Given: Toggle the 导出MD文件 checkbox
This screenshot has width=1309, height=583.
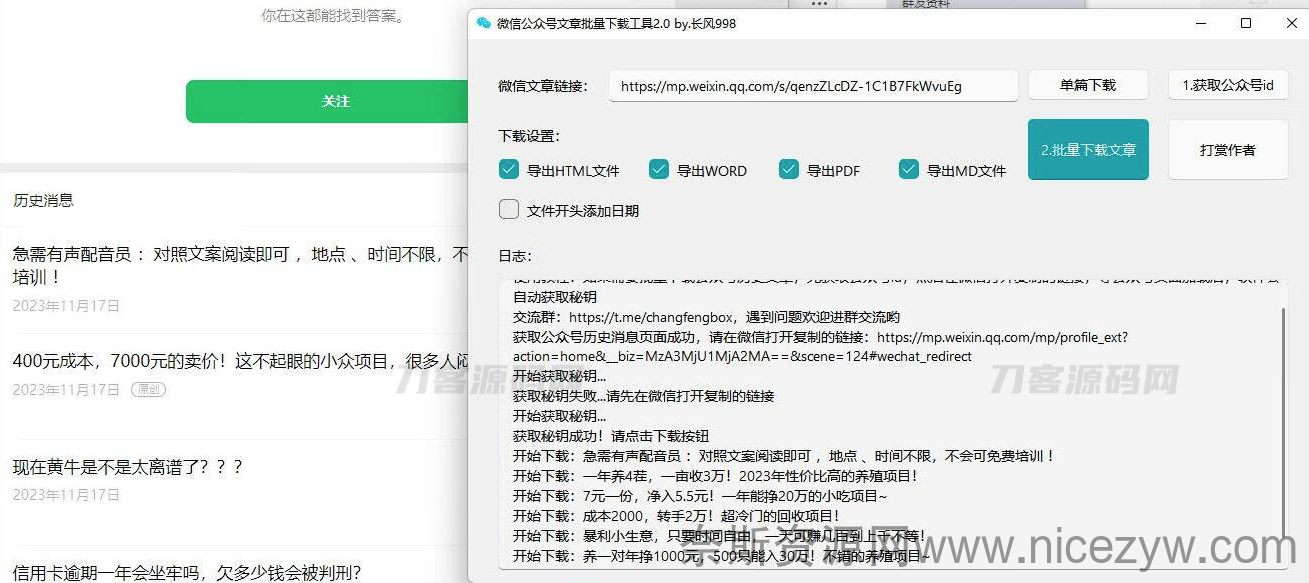Looking at the screenshot, I should [909, 170].
